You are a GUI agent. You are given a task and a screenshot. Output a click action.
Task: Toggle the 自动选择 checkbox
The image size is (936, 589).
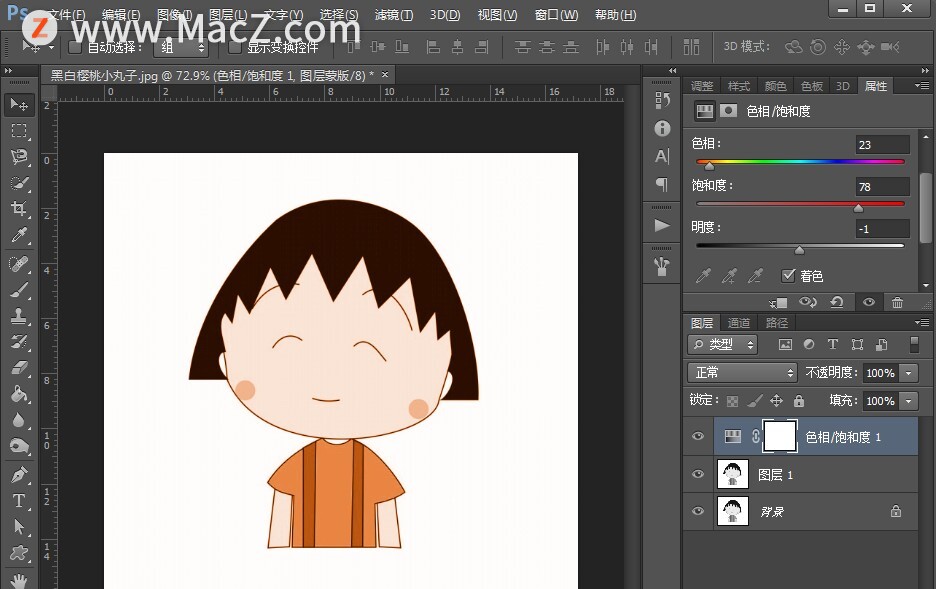(x=75, y=47)
